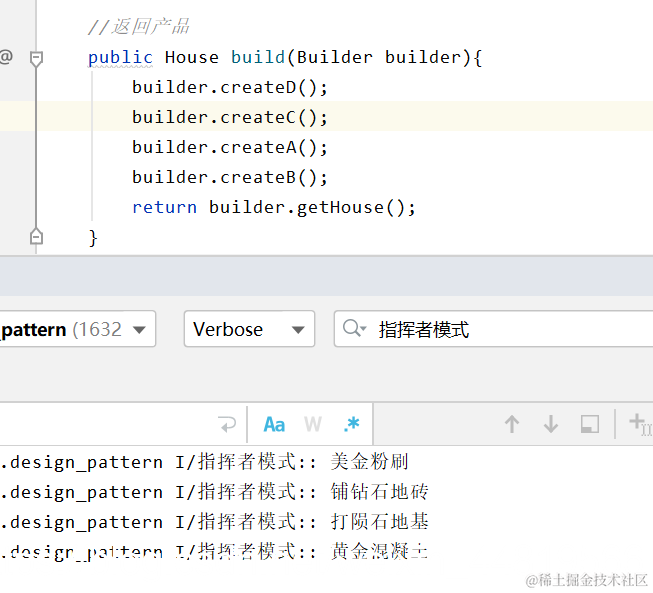Toggle Regex (.*) search option
Viewport: 653px width, 593px height.
351,424
